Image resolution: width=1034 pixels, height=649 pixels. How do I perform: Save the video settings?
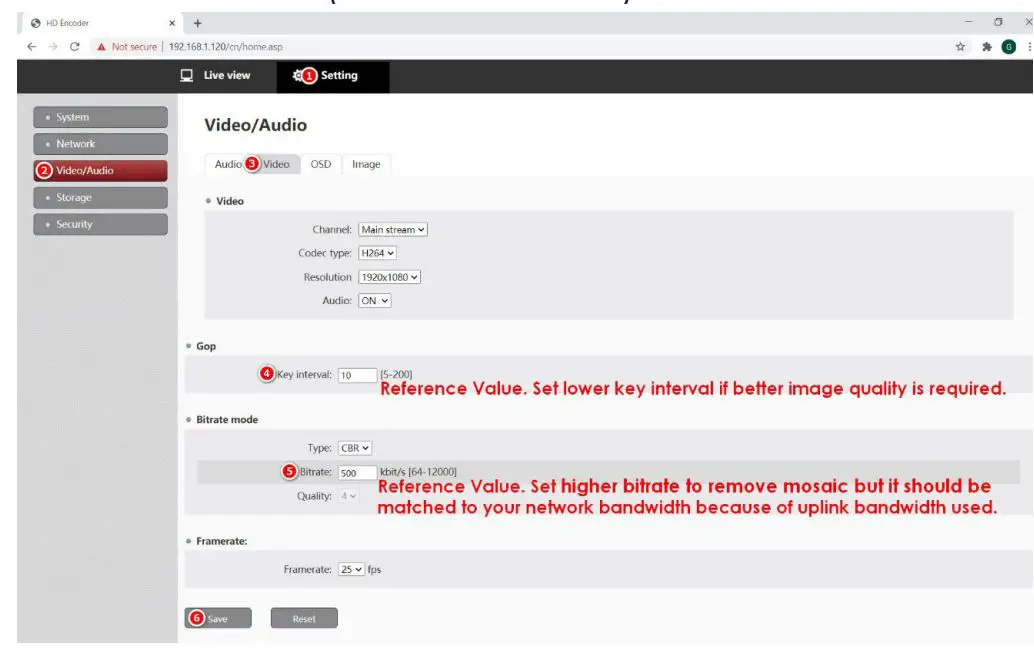218,618
